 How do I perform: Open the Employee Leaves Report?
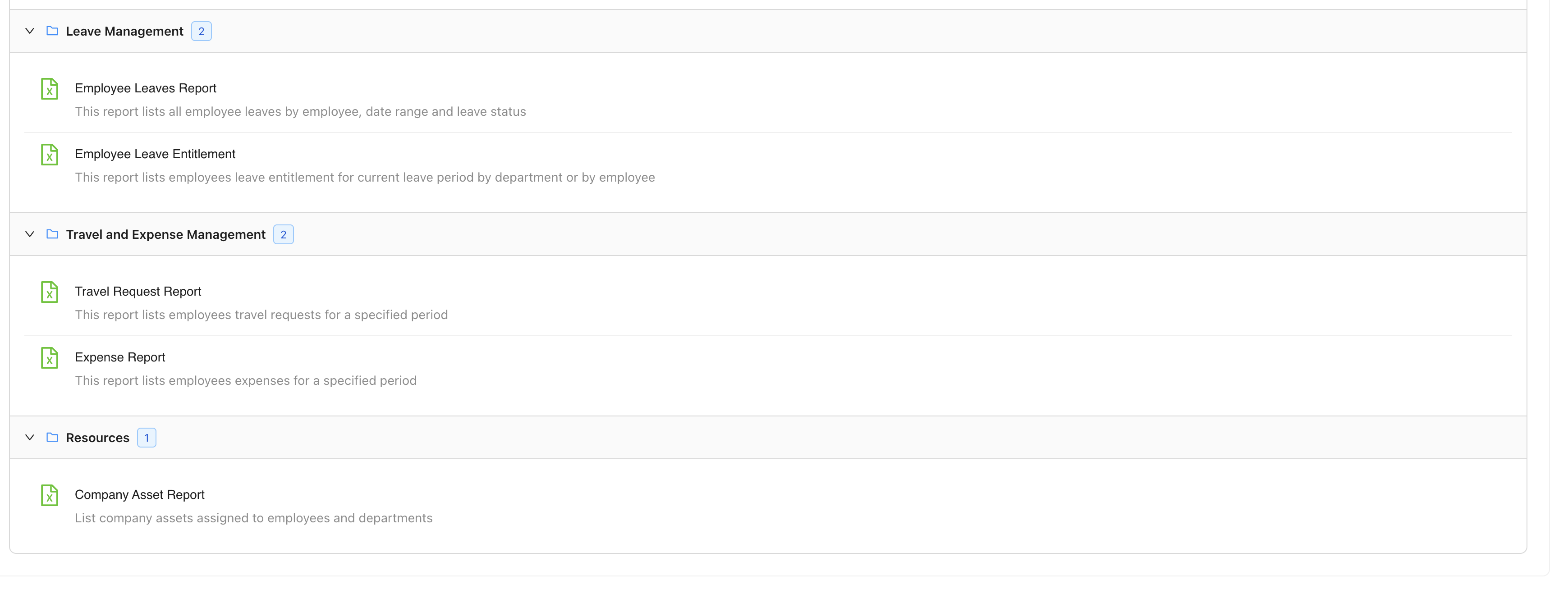coord(146,88)
